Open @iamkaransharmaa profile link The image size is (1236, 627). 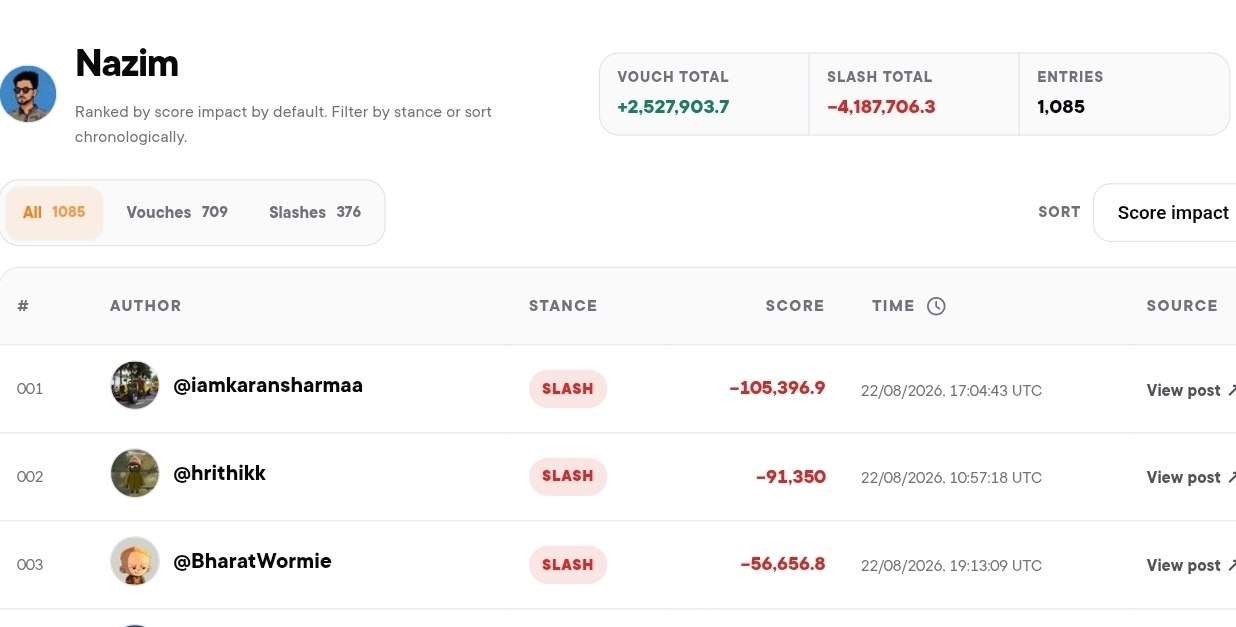(268, 385)
